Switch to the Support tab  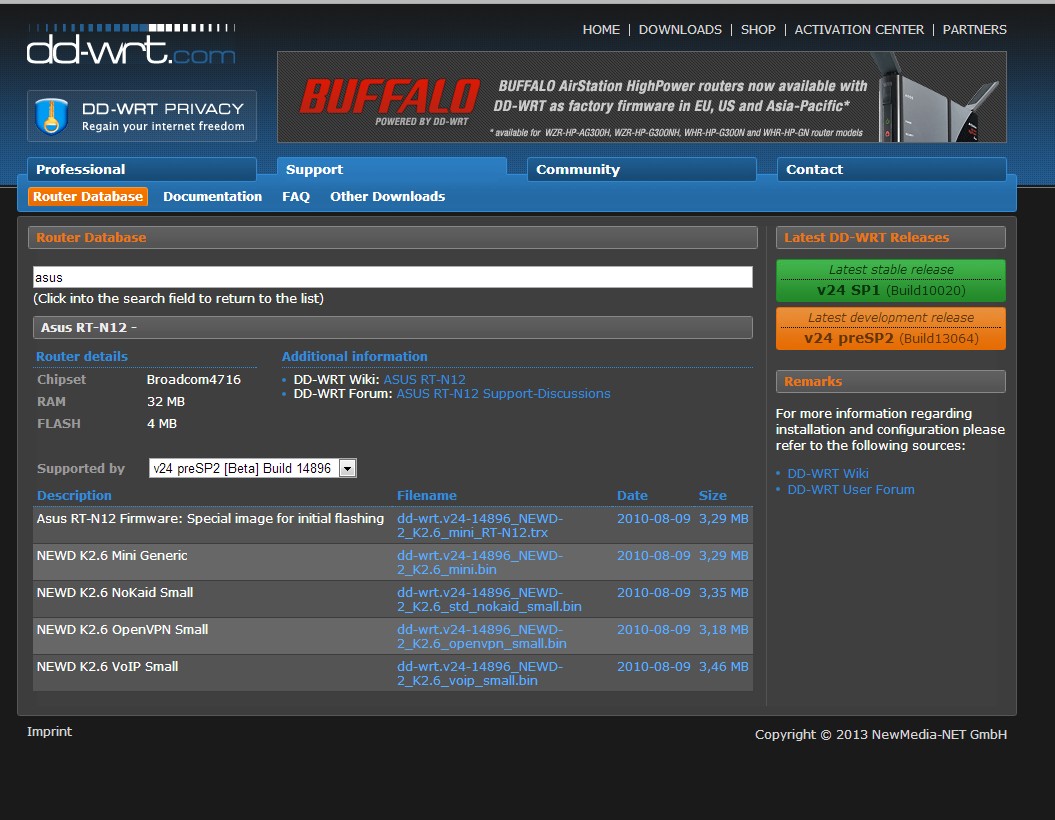click(x=392, y=170)
